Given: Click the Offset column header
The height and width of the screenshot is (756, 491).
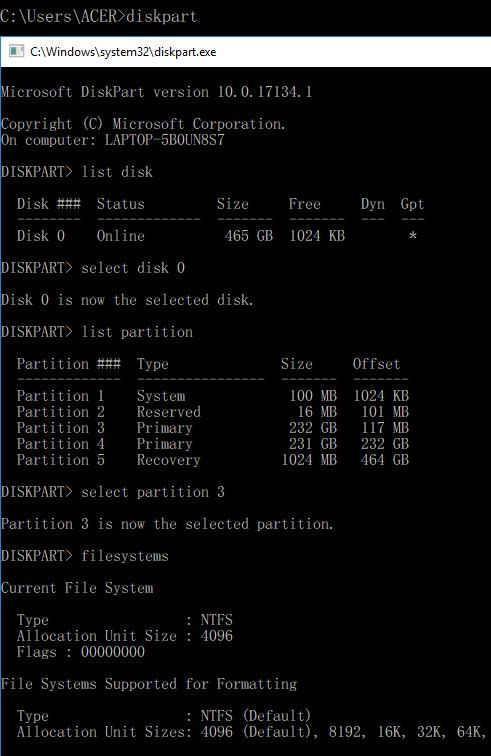Looking at the screenshot, I should tap(377, 364).
